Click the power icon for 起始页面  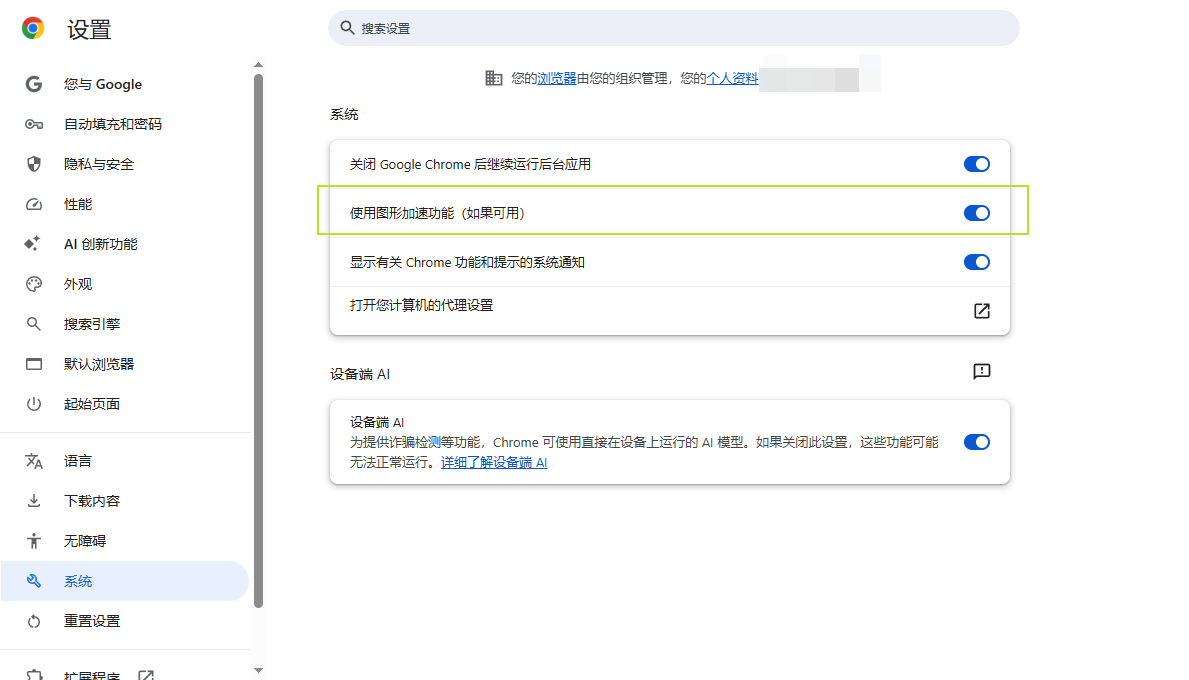pos(33,404)
